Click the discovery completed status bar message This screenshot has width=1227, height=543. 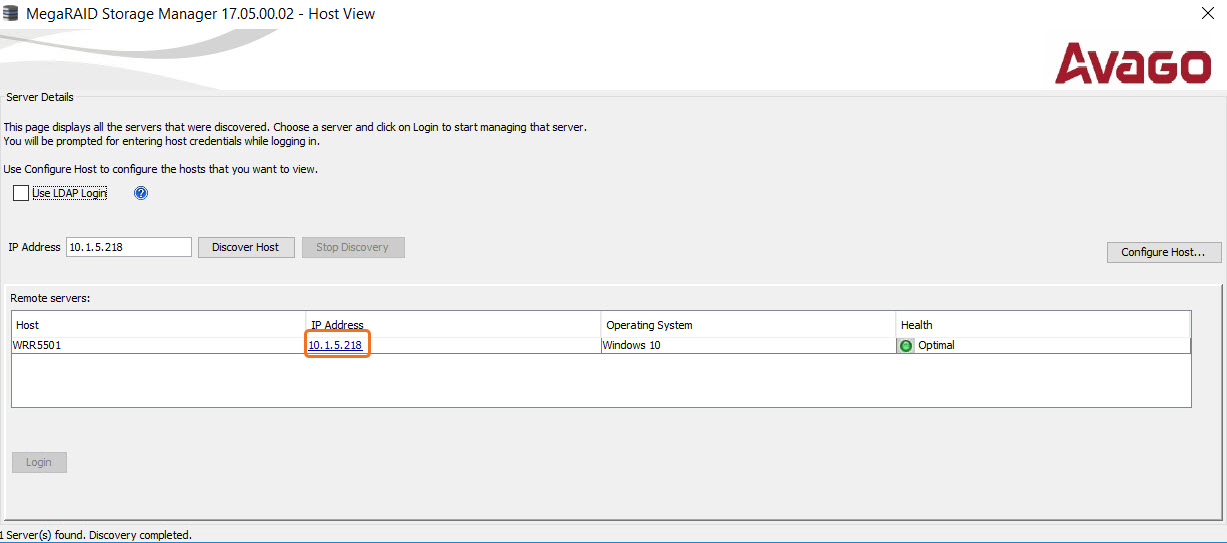[x=96, y=535]
